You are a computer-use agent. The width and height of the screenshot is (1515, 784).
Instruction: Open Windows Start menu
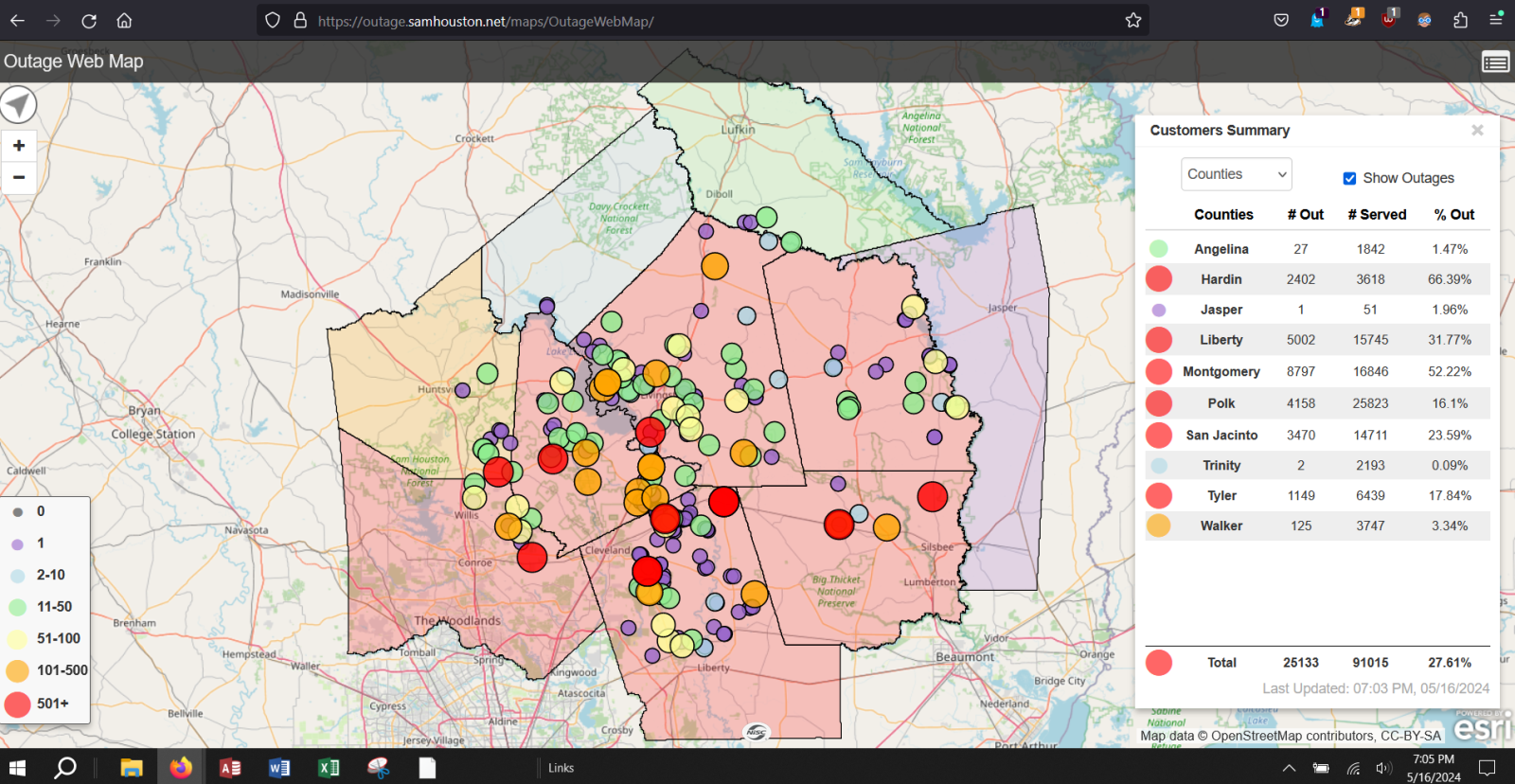(17, 768)
